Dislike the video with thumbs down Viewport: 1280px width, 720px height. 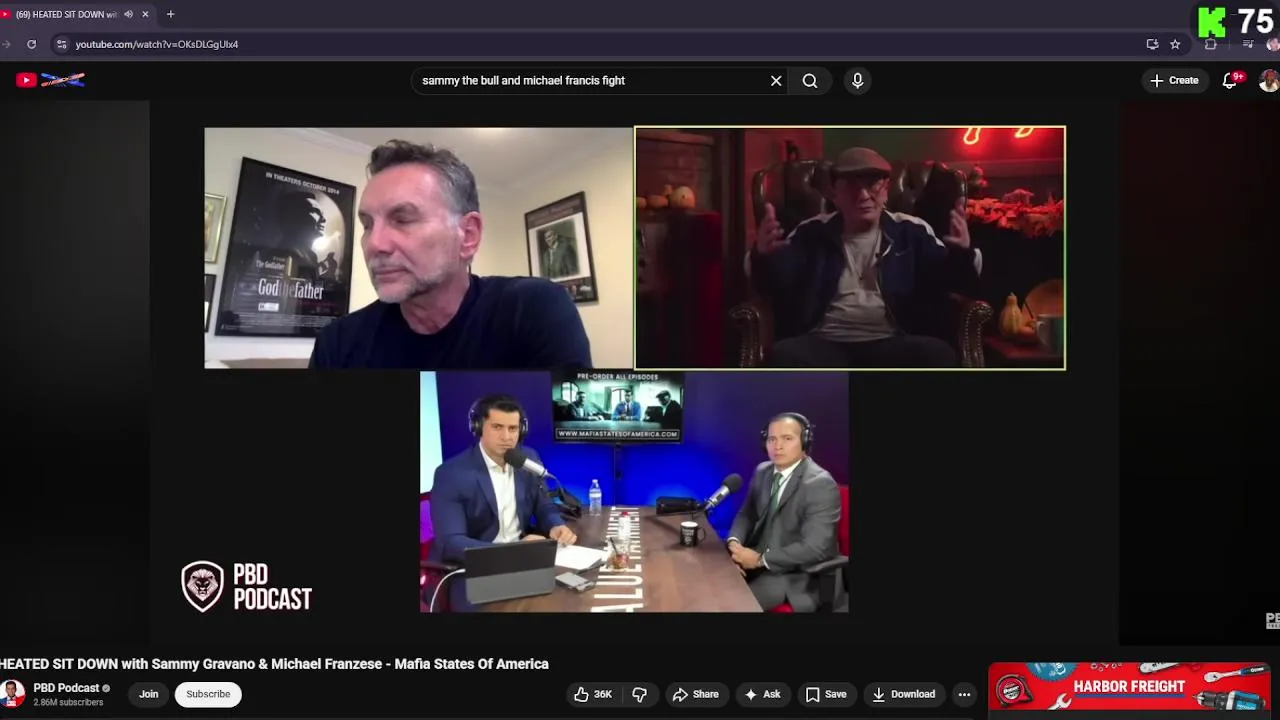tap(640, 694)
